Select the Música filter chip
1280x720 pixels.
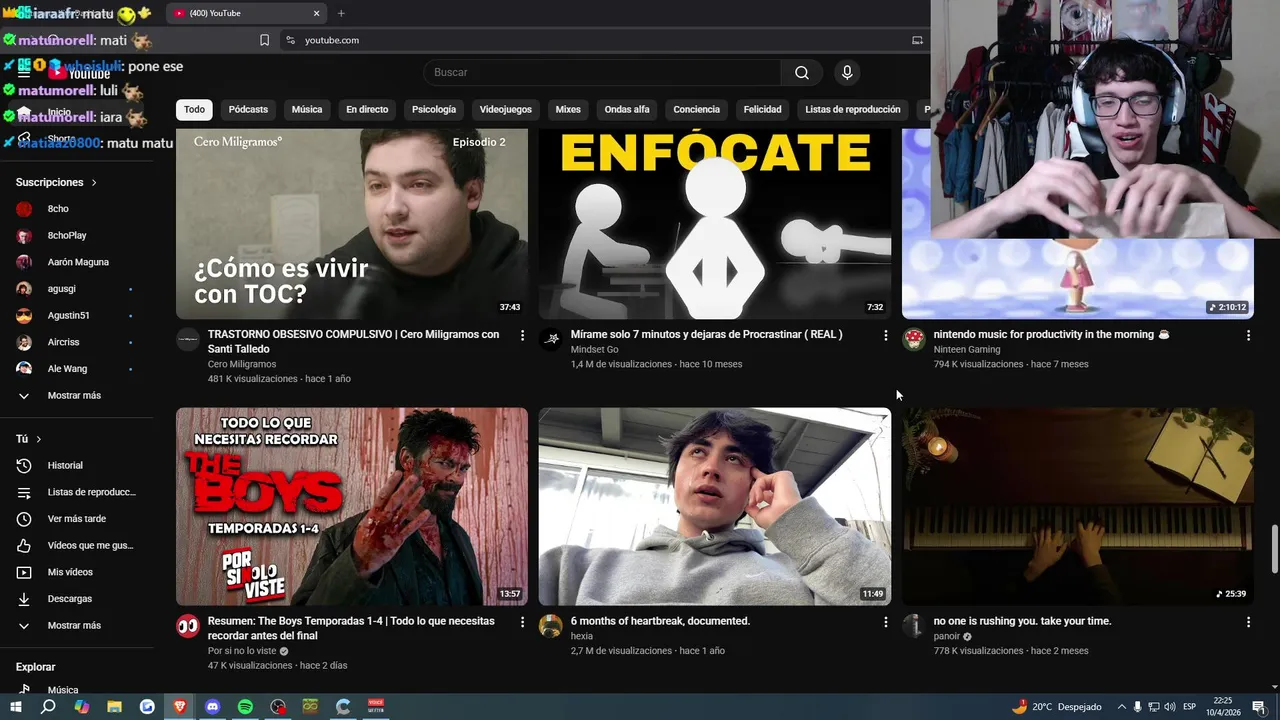307,109
